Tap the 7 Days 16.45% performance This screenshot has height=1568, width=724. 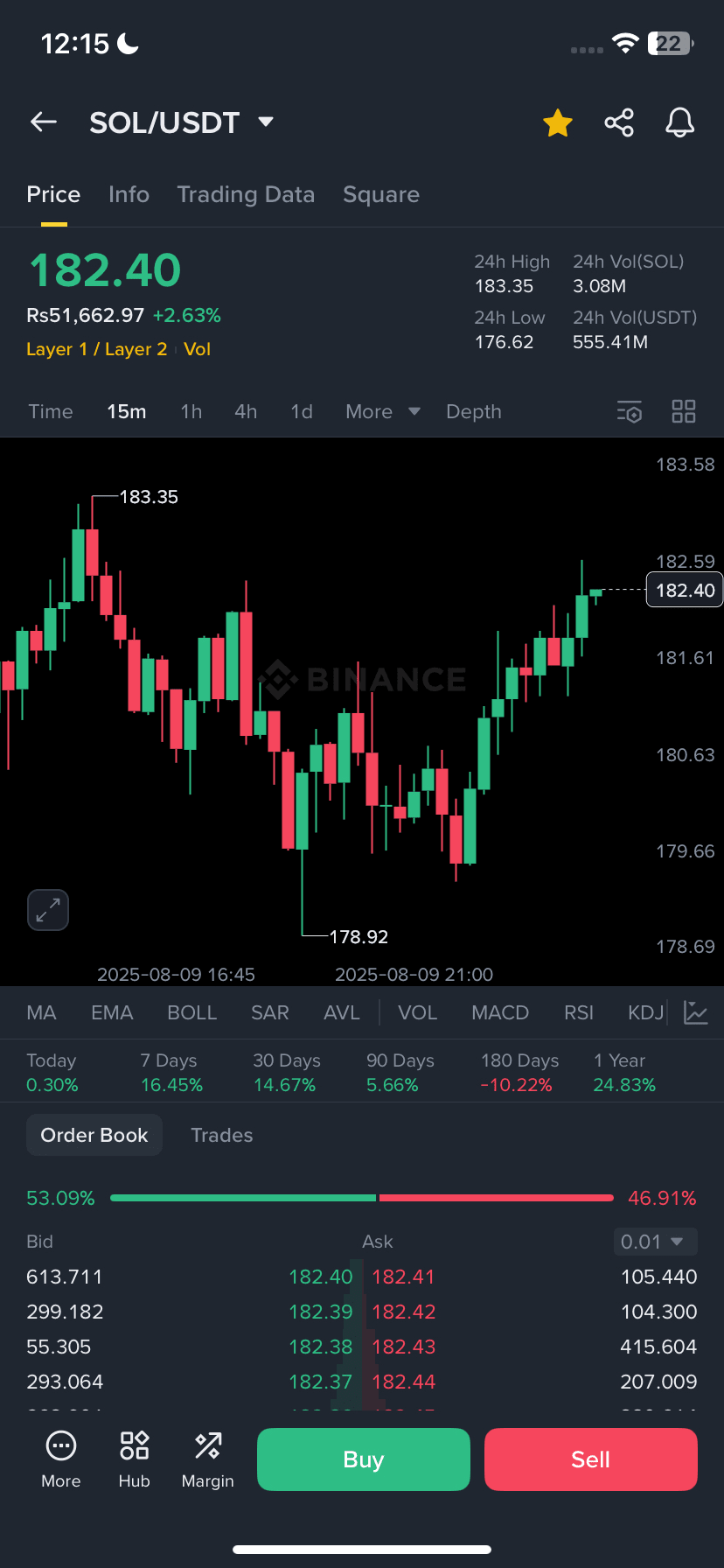[171, 1073]
